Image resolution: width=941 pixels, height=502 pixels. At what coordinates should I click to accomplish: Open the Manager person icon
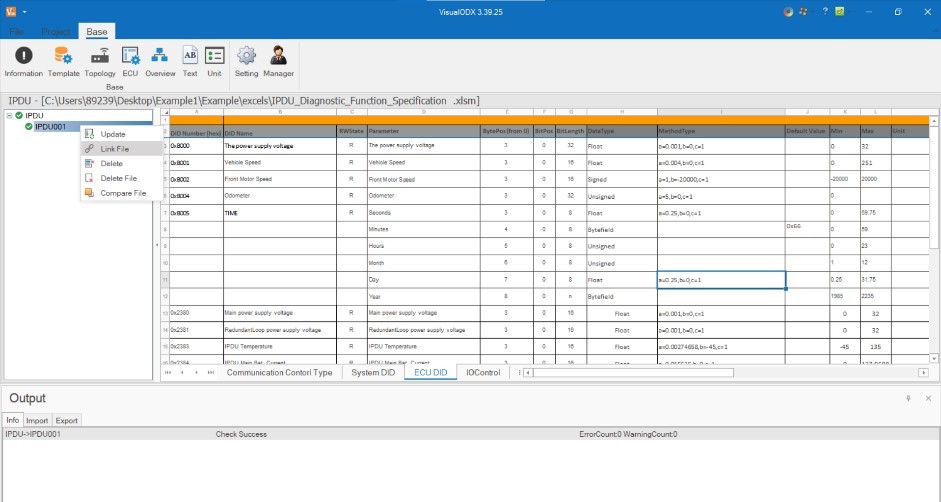(278, 62)
